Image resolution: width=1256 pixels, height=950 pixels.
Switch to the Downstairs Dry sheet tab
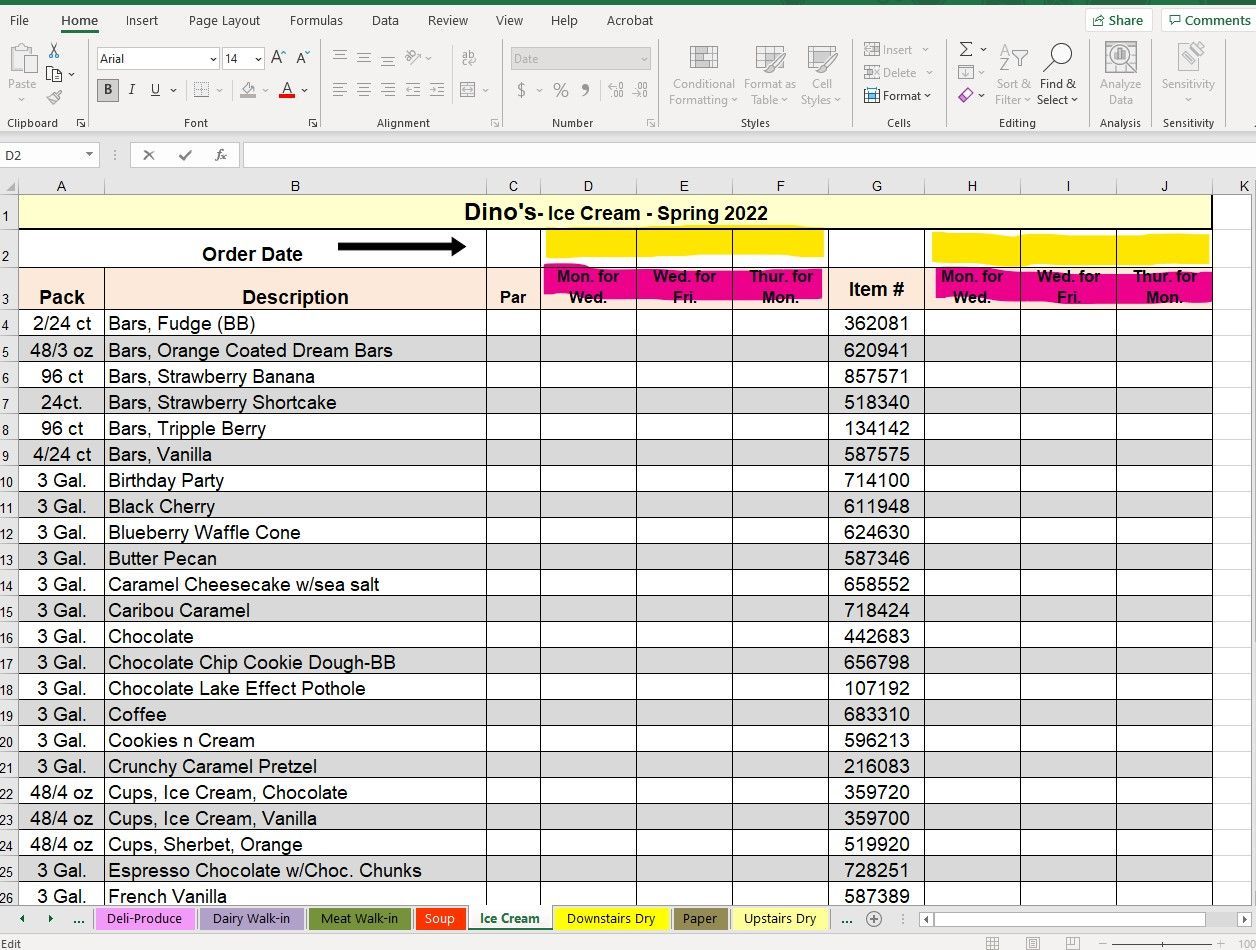coord(611,919)
